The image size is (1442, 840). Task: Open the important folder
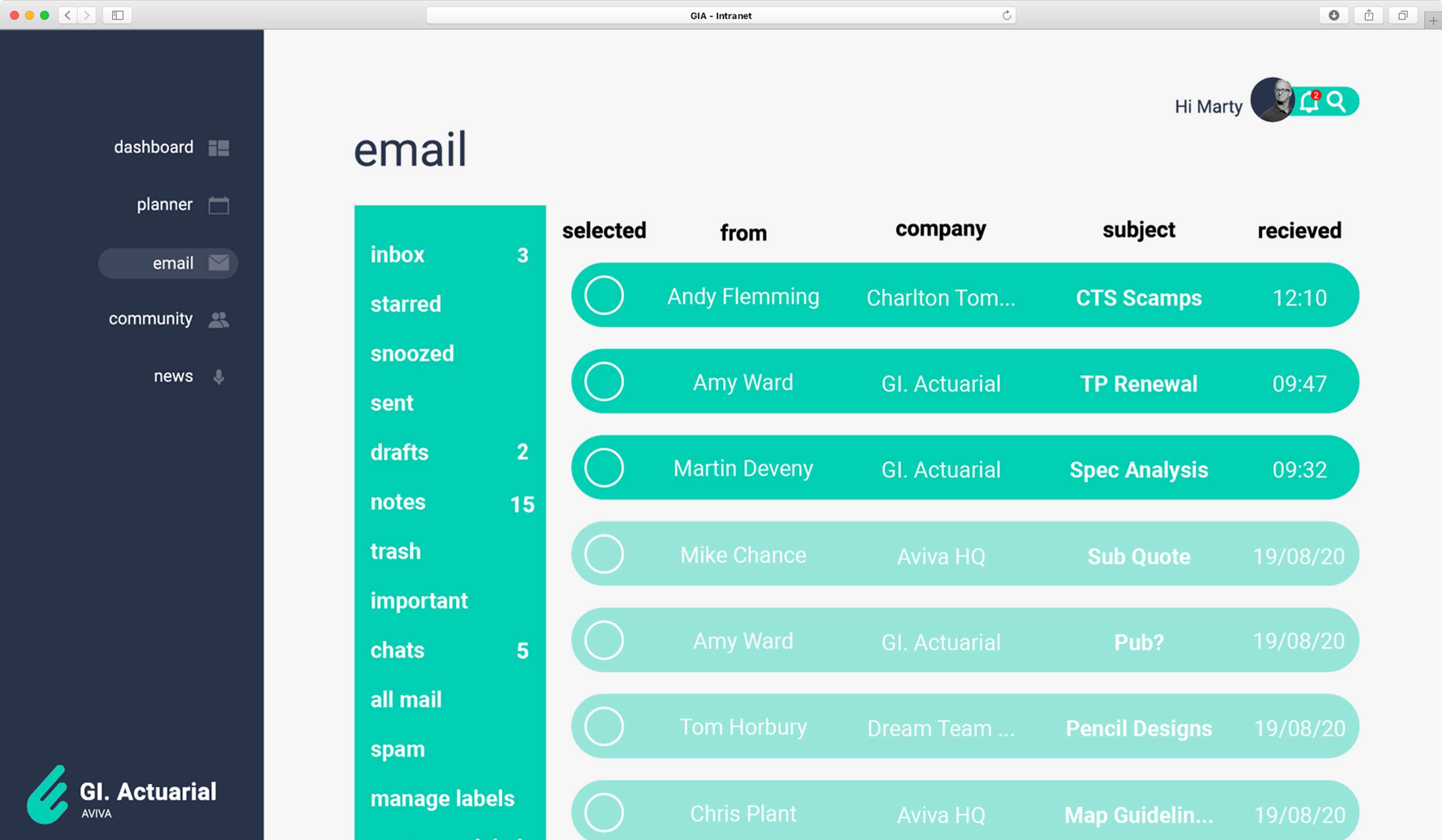coord(419,601)
